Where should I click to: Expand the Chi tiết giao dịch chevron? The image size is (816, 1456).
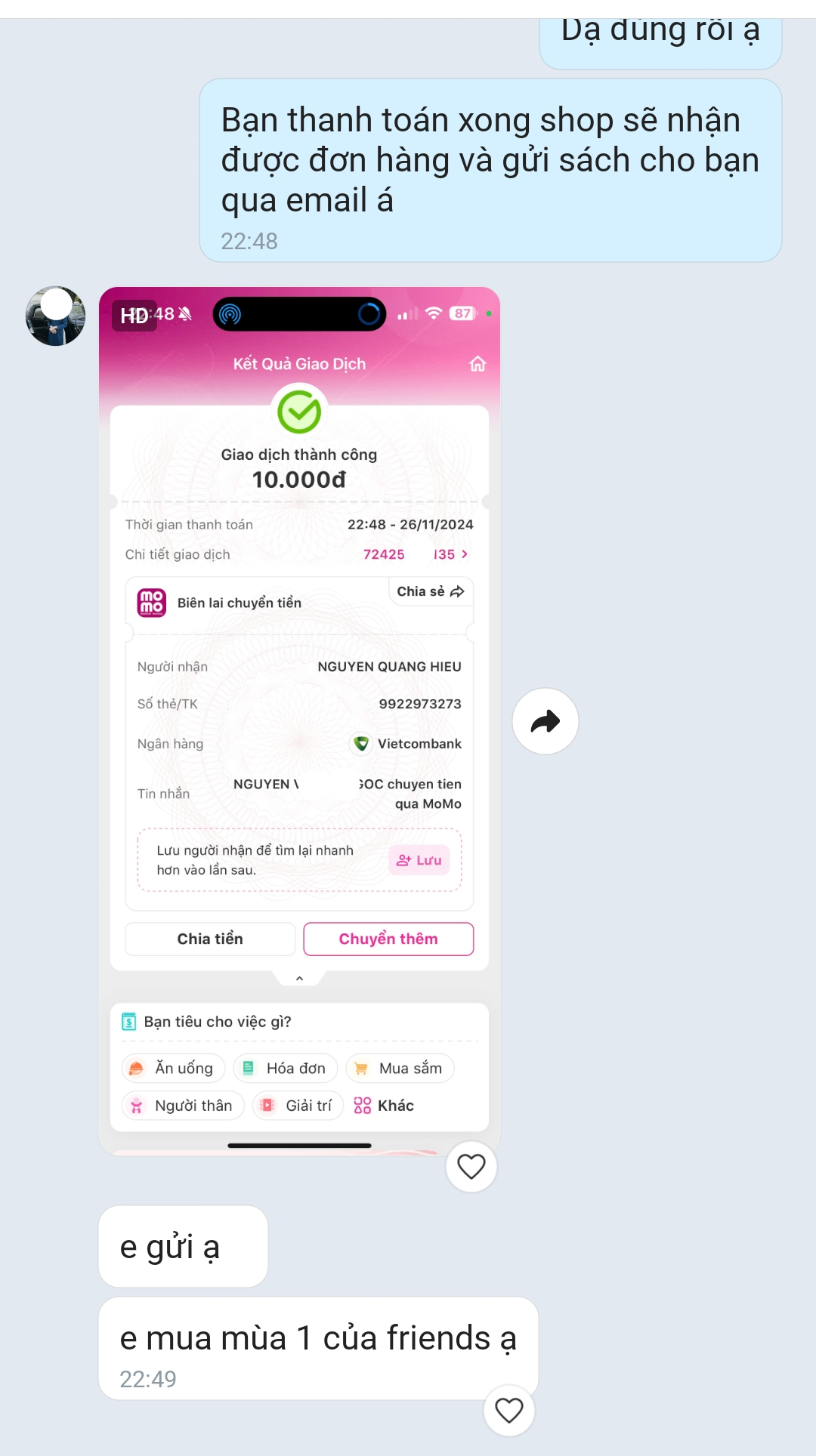point(465,554)
